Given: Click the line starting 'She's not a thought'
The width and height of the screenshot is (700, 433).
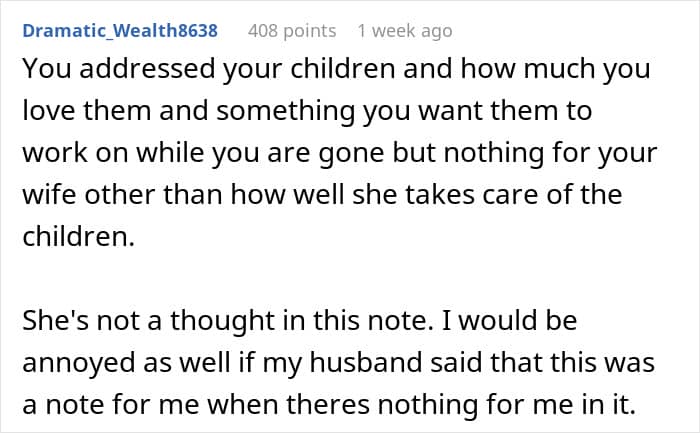Looking at the screenshot, I should point(303,322).
